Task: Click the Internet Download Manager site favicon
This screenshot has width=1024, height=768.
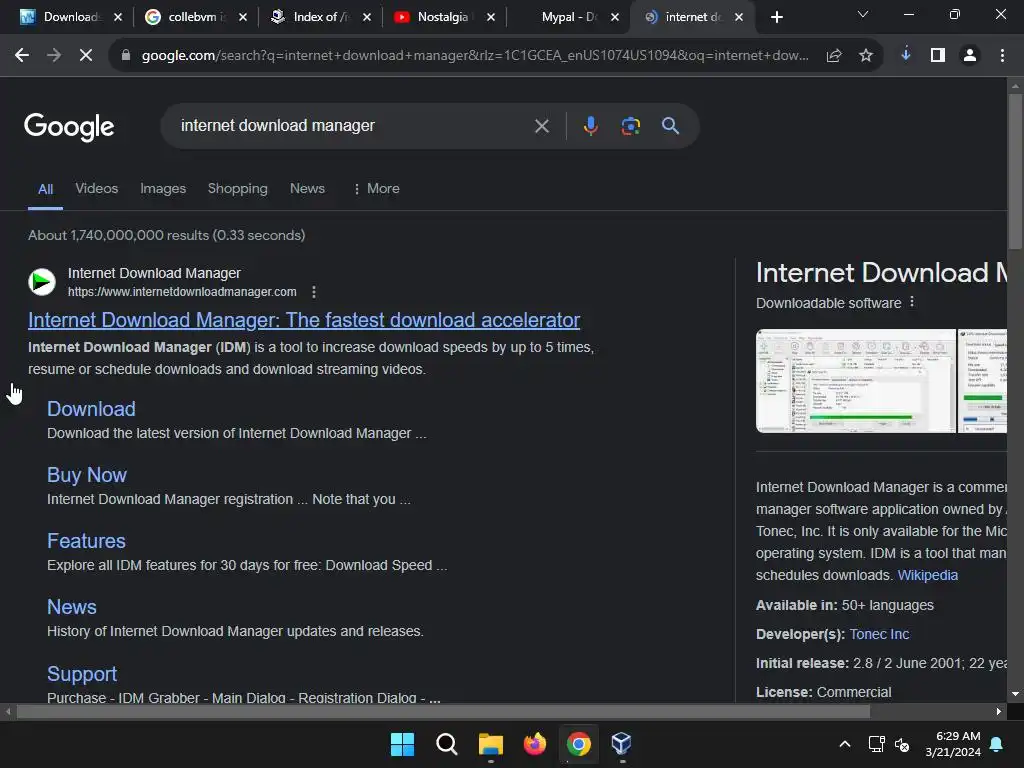Action: click(x=42, y=282)
